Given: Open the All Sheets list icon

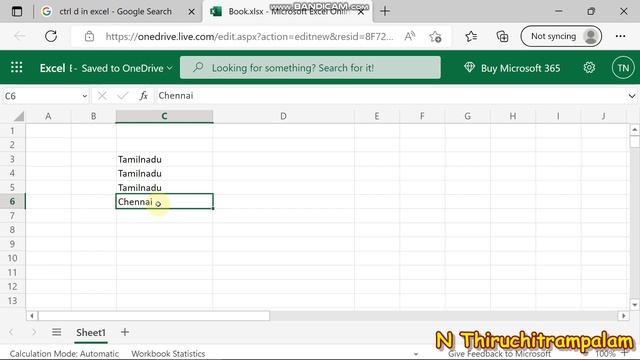Looking at the screenshot, I should pyautogui.click(x=56, y=332).
